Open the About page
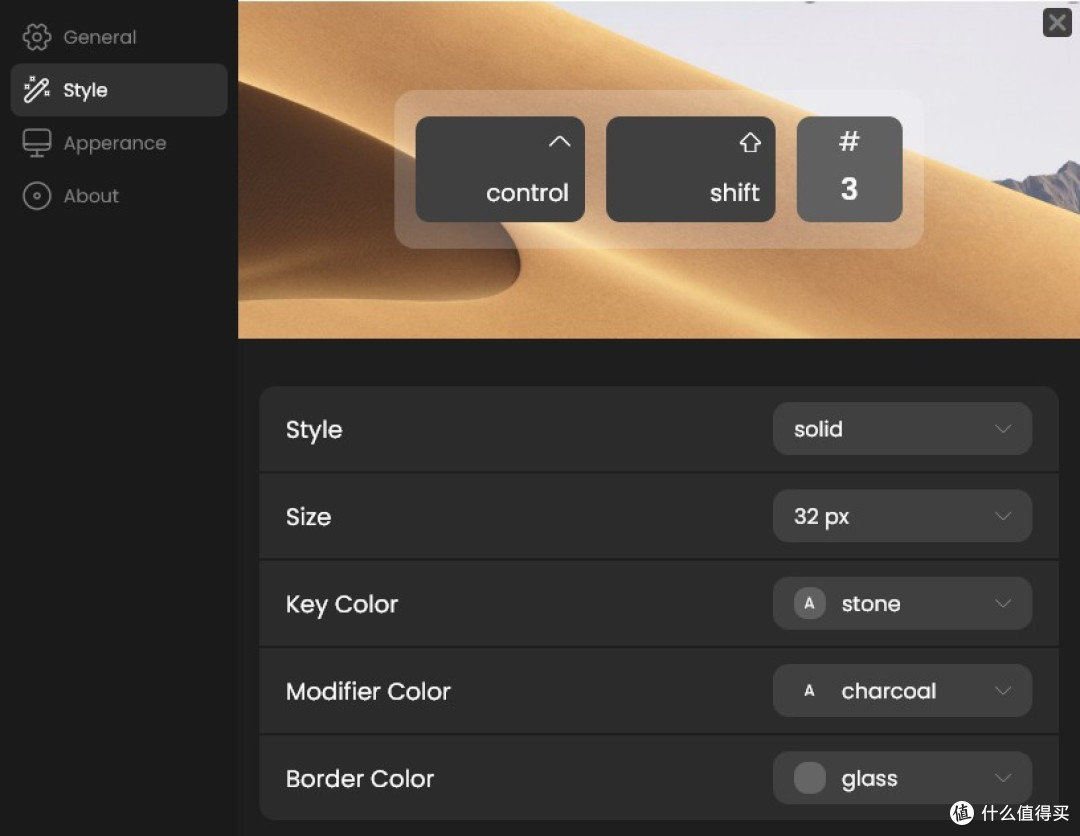This screenshot has width=1080, height=836. point(119,196)
